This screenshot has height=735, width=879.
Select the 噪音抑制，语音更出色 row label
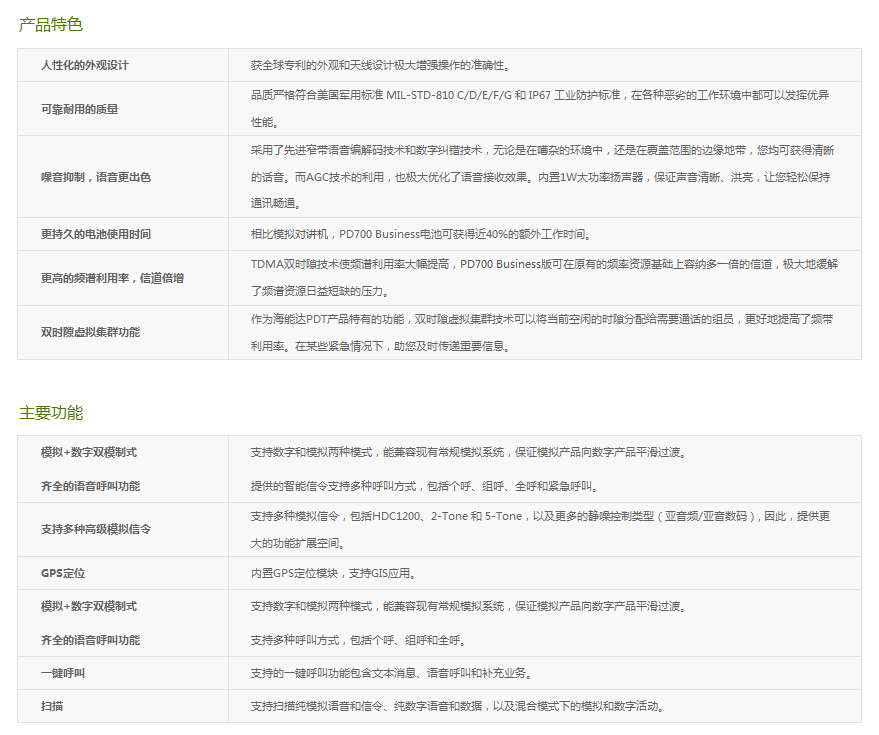96,177
